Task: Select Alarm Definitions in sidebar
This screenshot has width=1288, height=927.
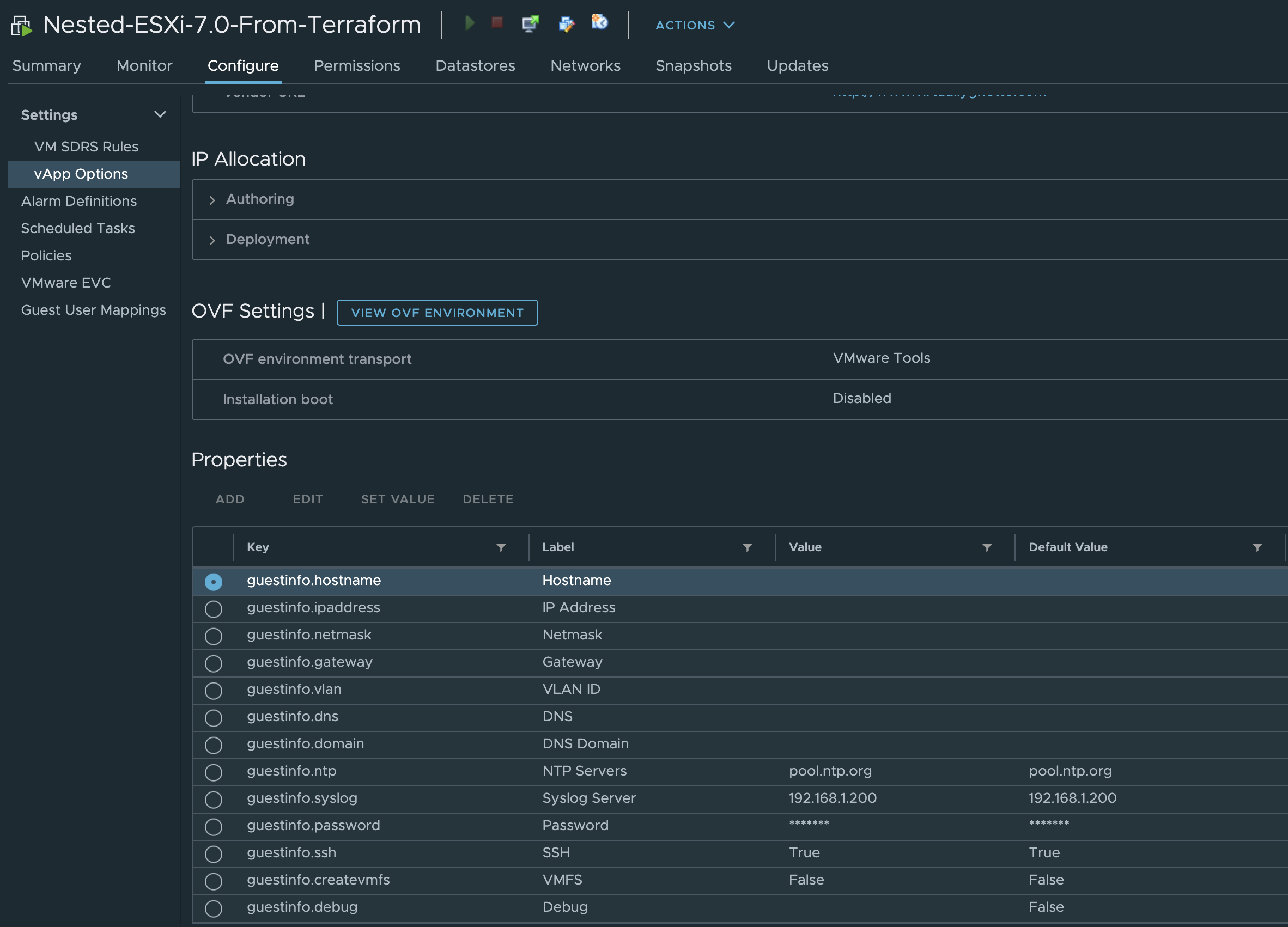Action: point(79,201)
